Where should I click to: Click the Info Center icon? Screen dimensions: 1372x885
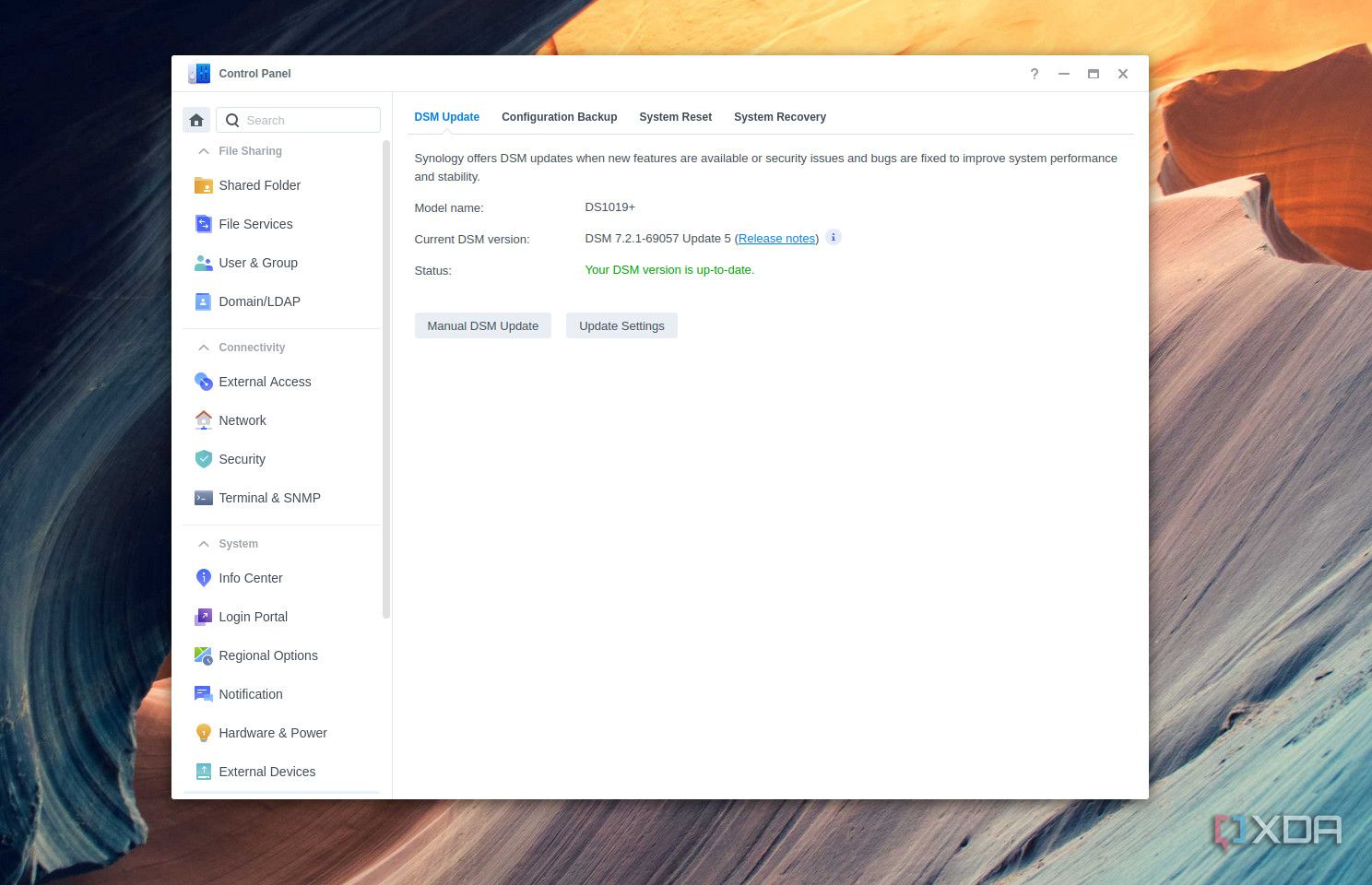pos(204,578)
